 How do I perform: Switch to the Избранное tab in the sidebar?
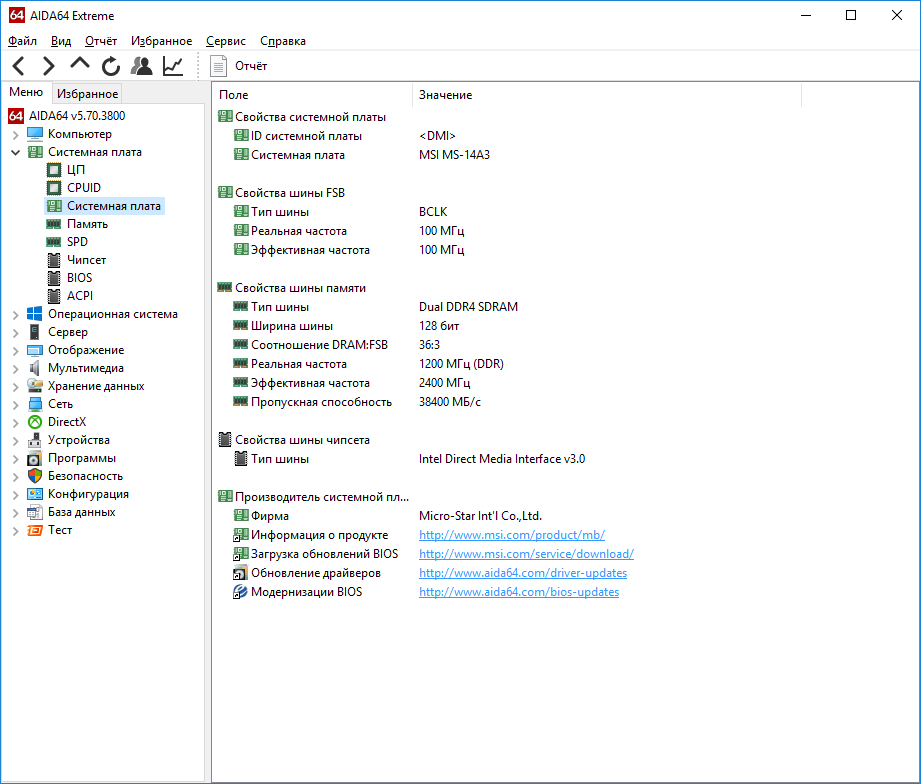tap(88, 94)
